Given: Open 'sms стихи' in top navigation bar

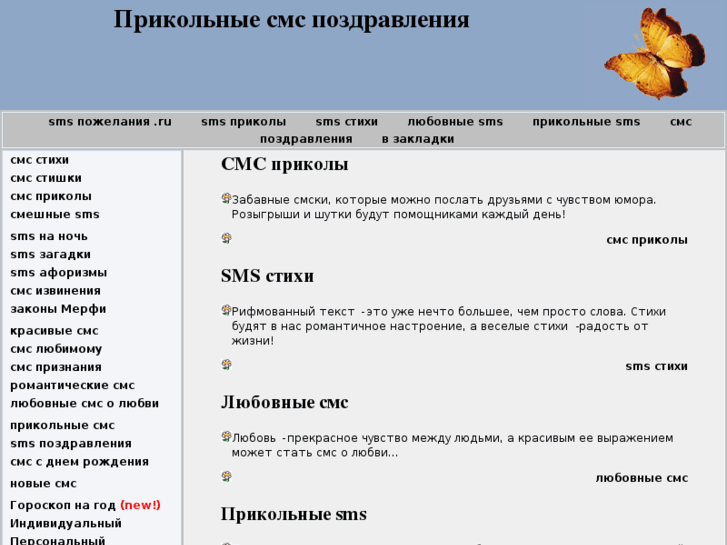Looking at the screenshot, I should tap(347, 122).
